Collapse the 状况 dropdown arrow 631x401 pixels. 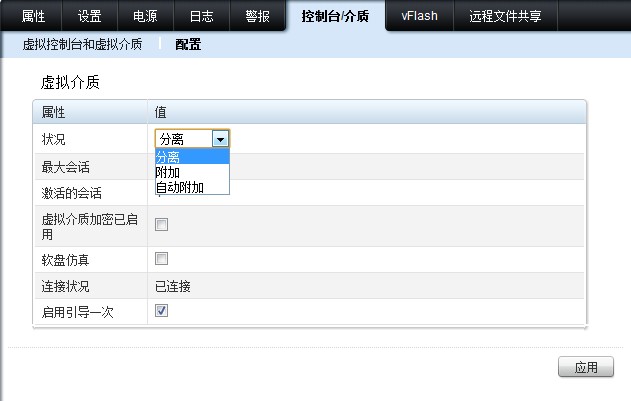pyautogui.click(x=220, y=139)
